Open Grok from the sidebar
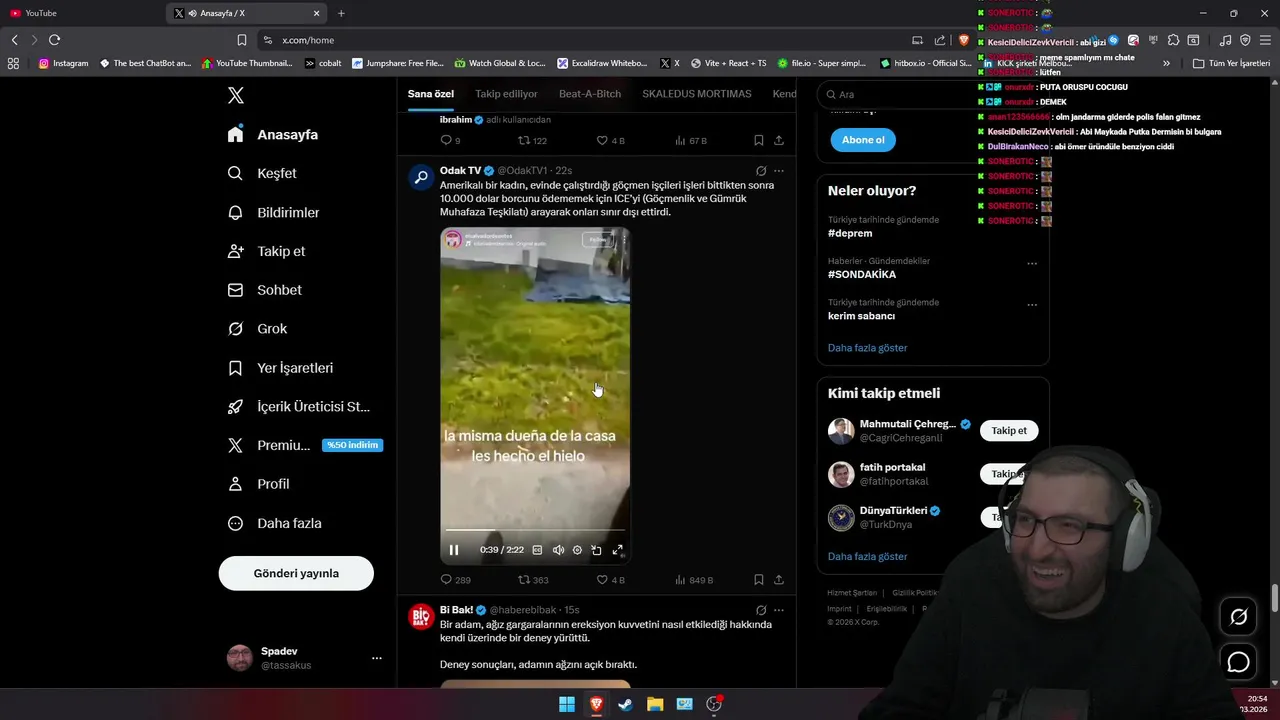 coord(257,328)
